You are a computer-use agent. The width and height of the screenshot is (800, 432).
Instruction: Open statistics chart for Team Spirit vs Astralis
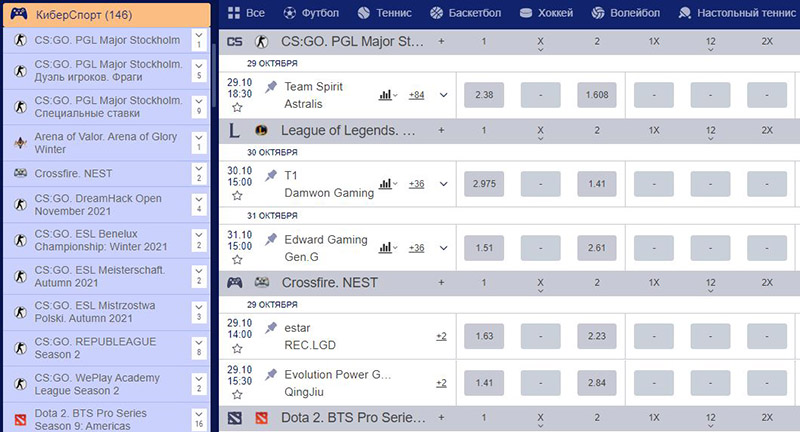(387, 95)
